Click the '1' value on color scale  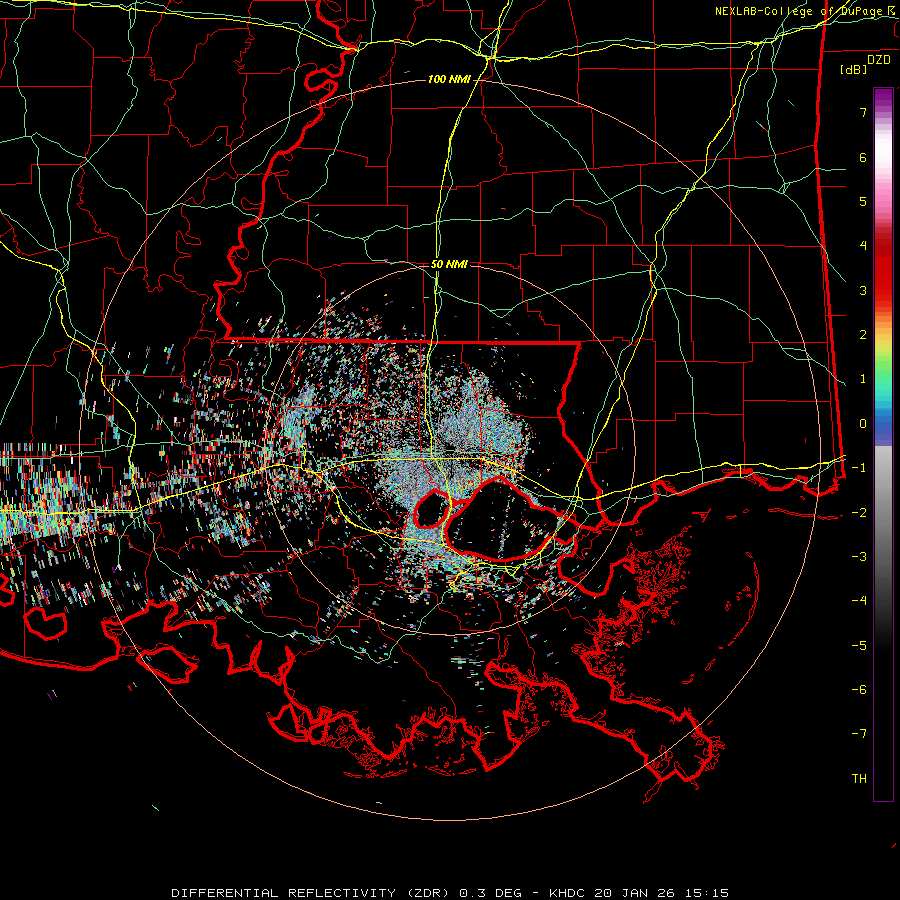863,379
